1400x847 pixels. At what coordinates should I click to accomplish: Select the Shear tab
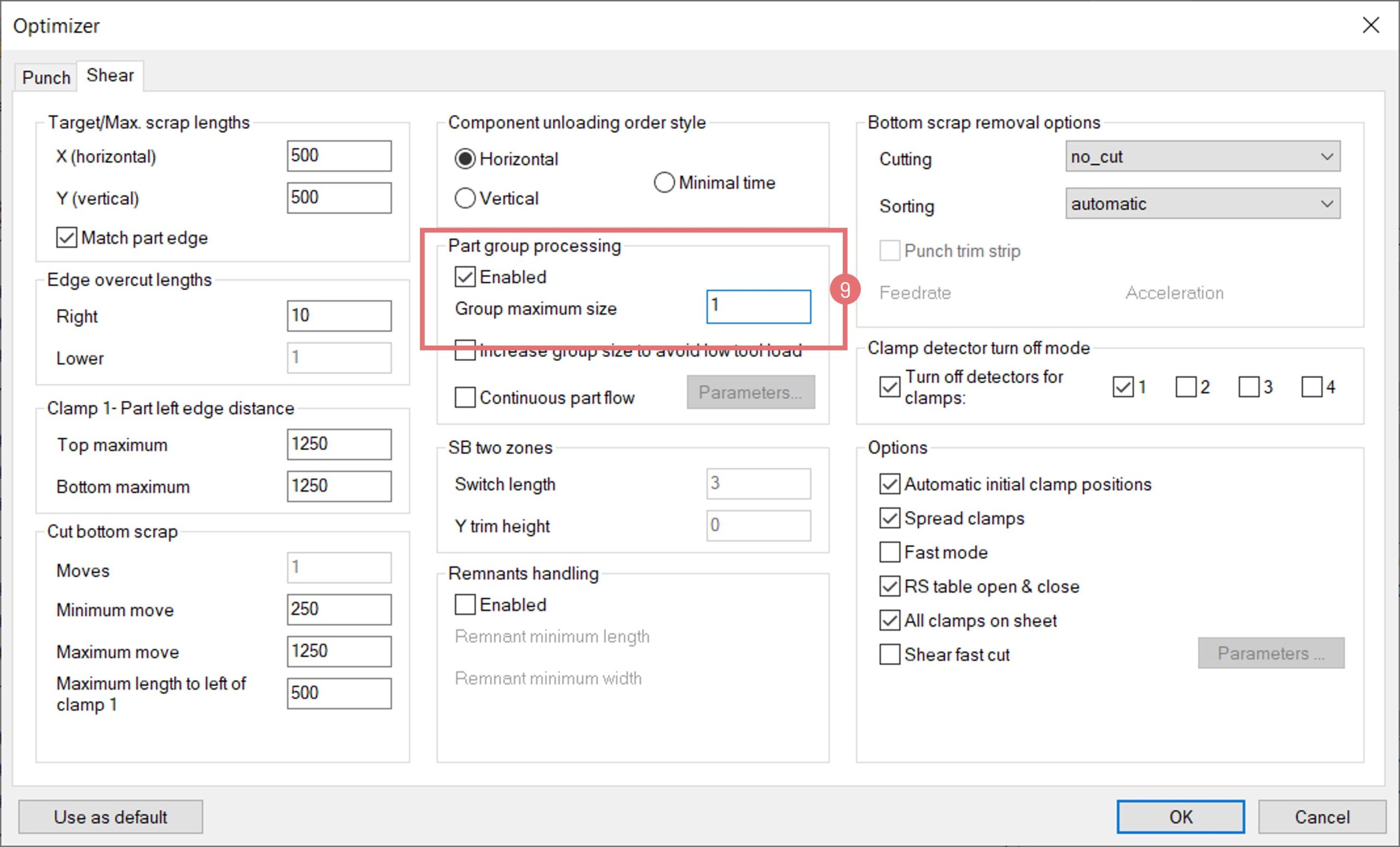point(110,75)
